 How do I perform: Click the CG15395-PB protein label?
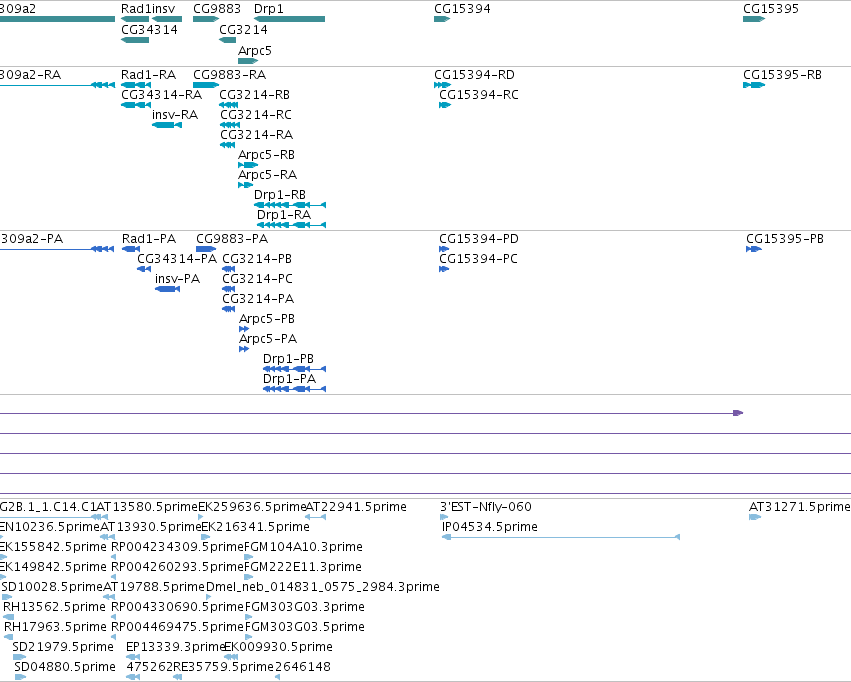click(x=785, y=239)
